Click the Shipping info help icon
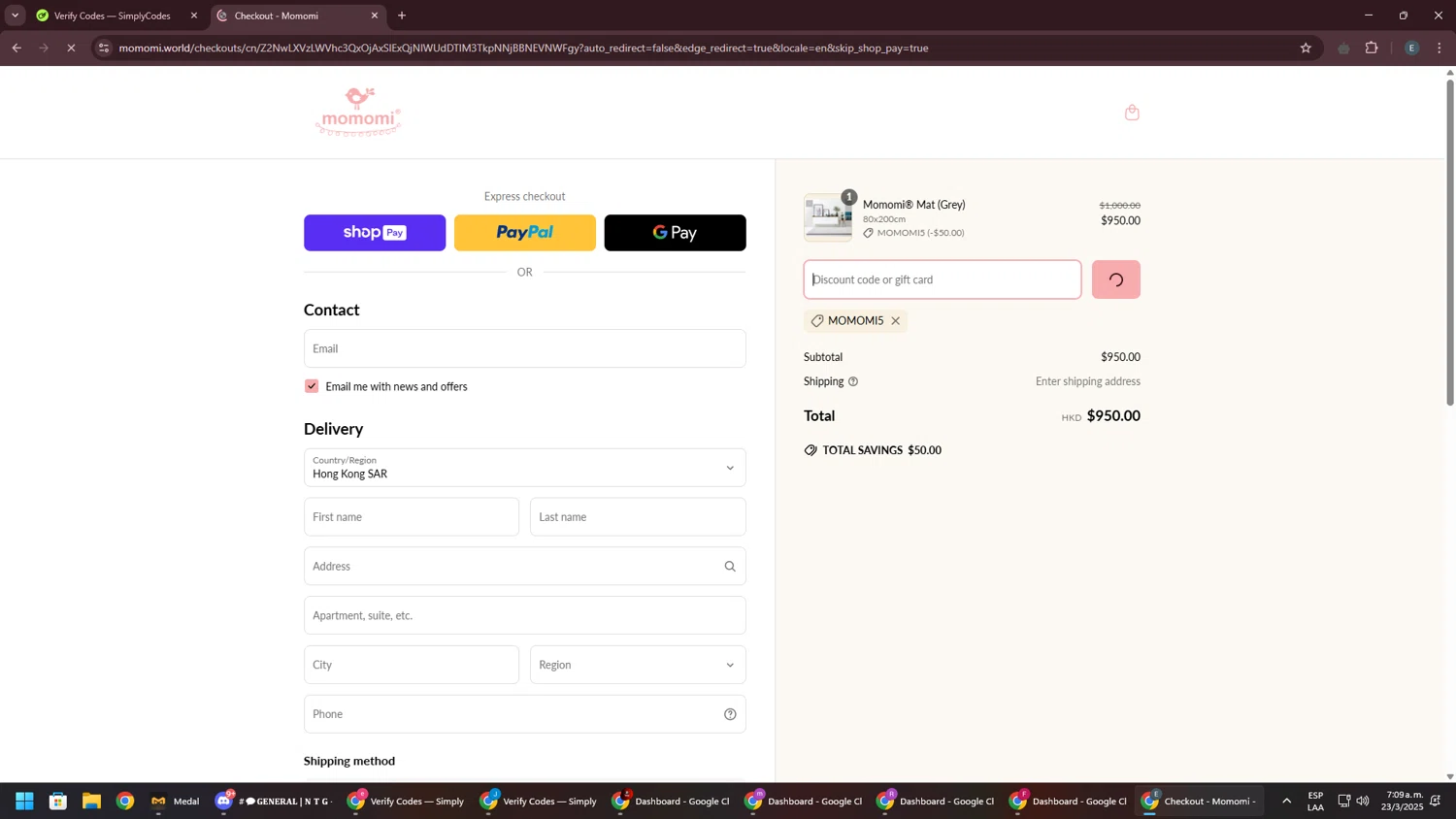Screen dimensions: 1456x819 click(x=853, y=382)
